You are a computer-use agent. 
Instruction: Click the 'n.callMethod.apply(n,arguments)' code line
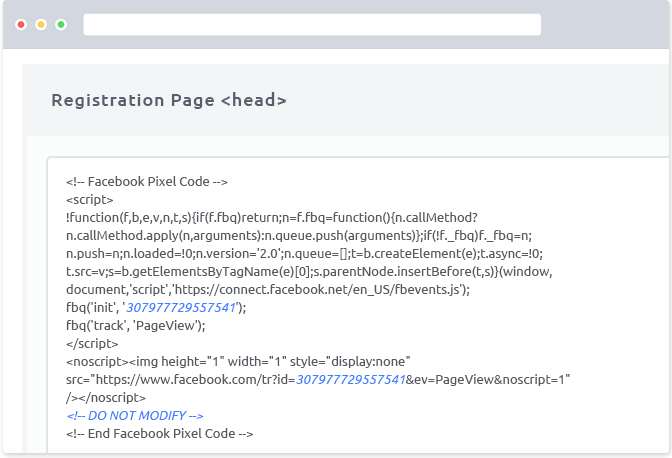(299, 236)
